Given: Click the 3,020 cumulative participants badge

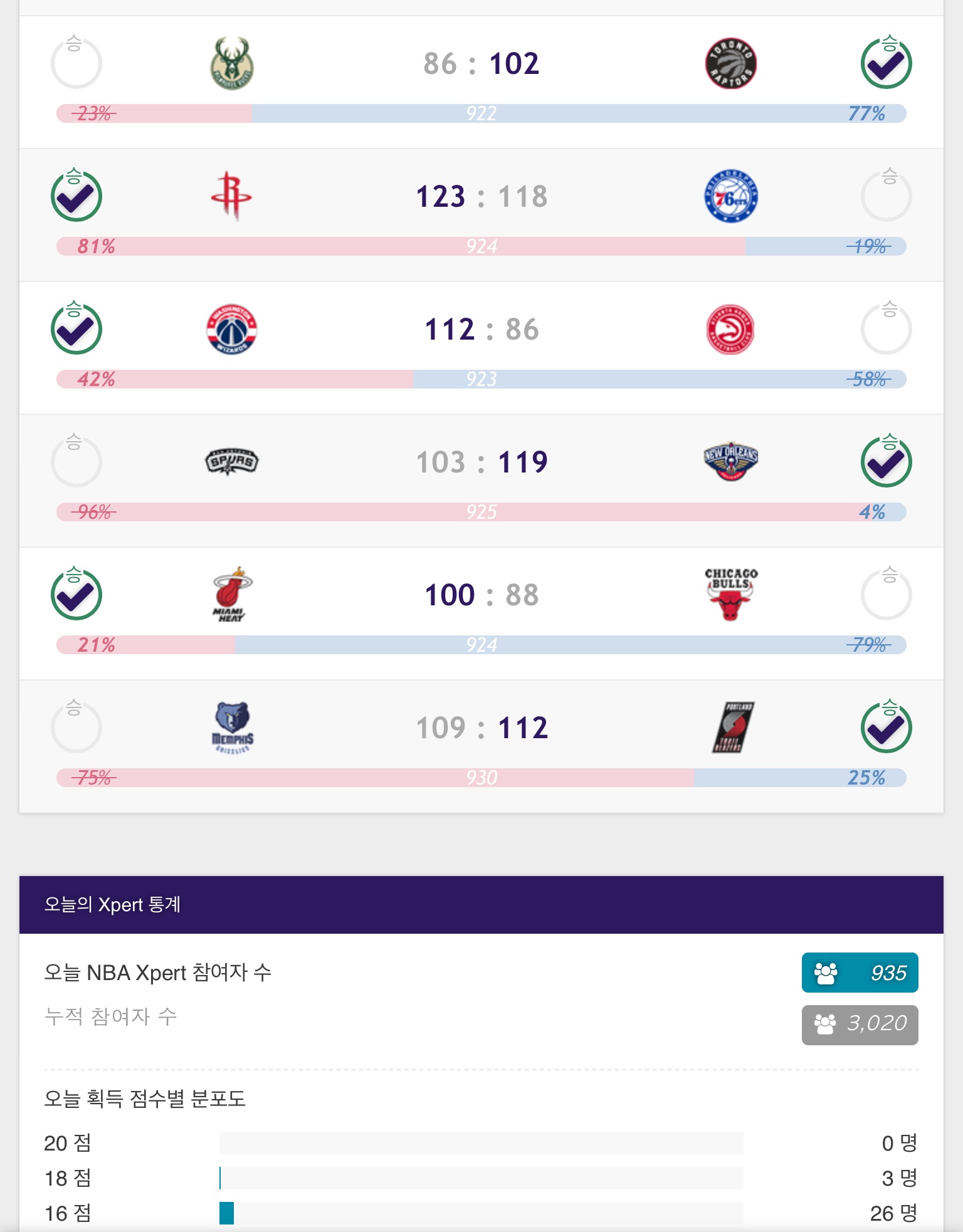Looking at the screenshot, I should [x=860, y=1025].
